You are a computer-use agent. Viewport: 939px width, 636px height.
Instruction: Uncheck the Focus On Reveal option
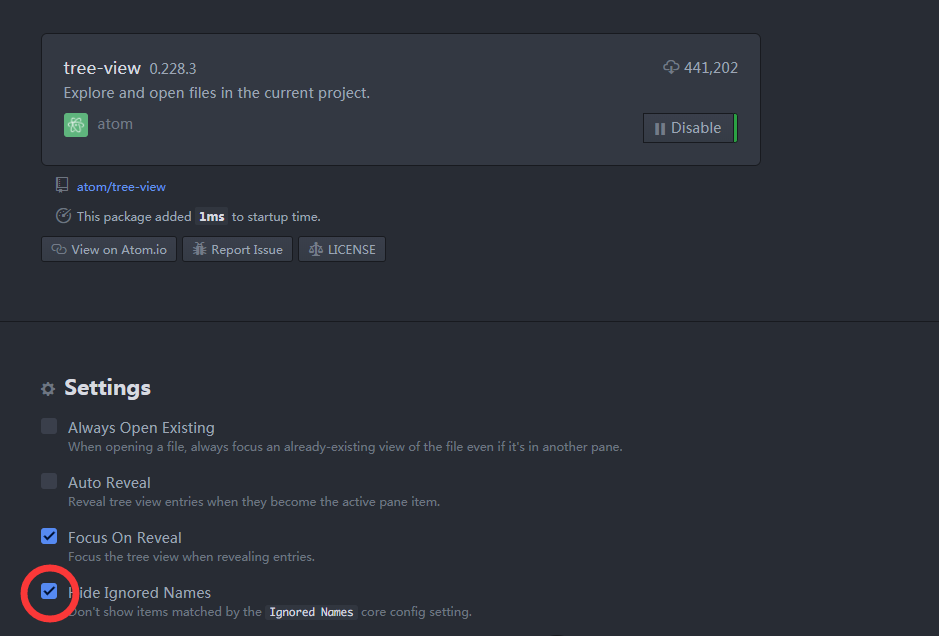point(49,536)
